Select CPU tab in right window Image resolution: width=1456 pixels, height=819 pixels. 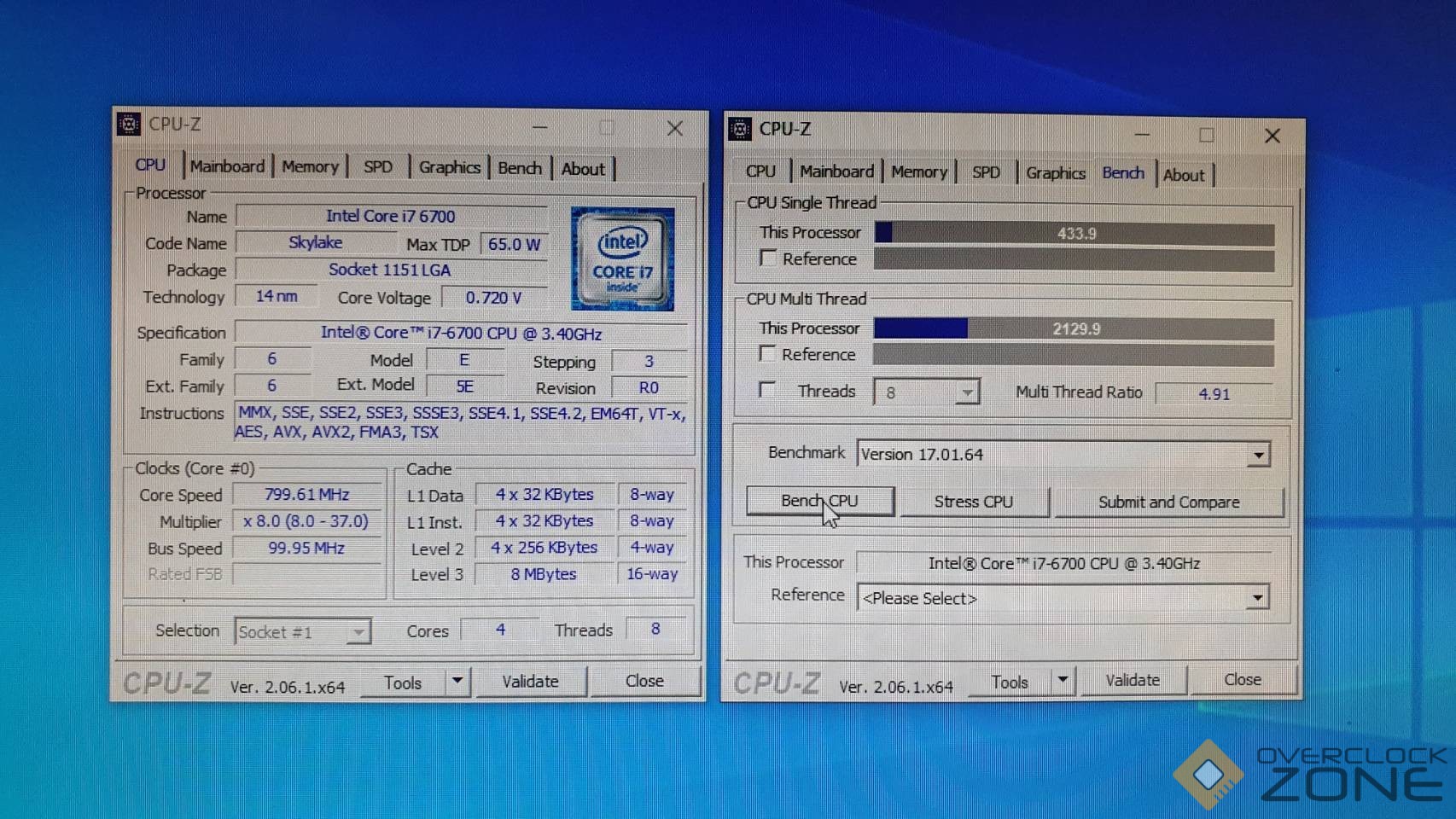tap(760, 171)
